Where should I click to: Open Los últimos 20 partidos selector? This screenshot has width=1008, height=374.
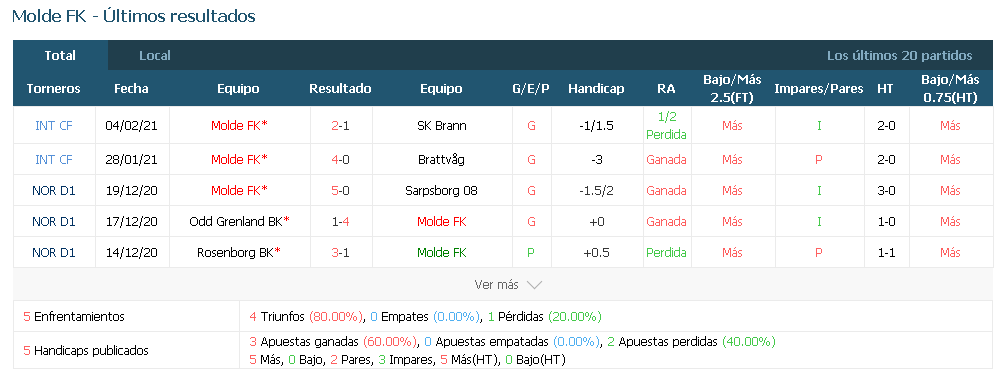(x=899, y=56)
